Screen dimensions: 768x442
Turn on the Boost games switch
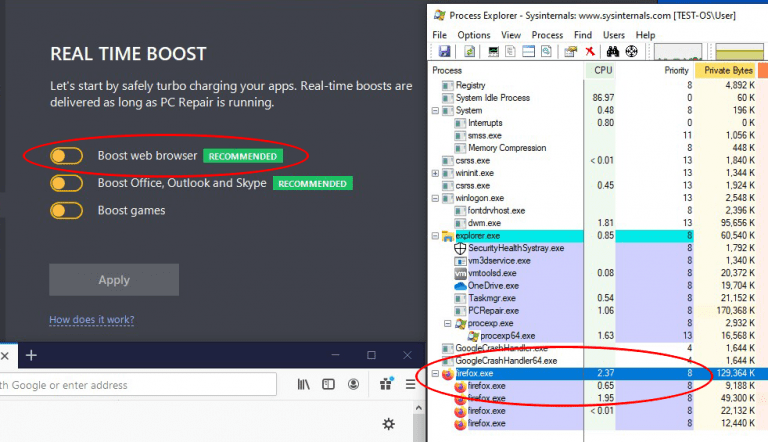(66, 211)
